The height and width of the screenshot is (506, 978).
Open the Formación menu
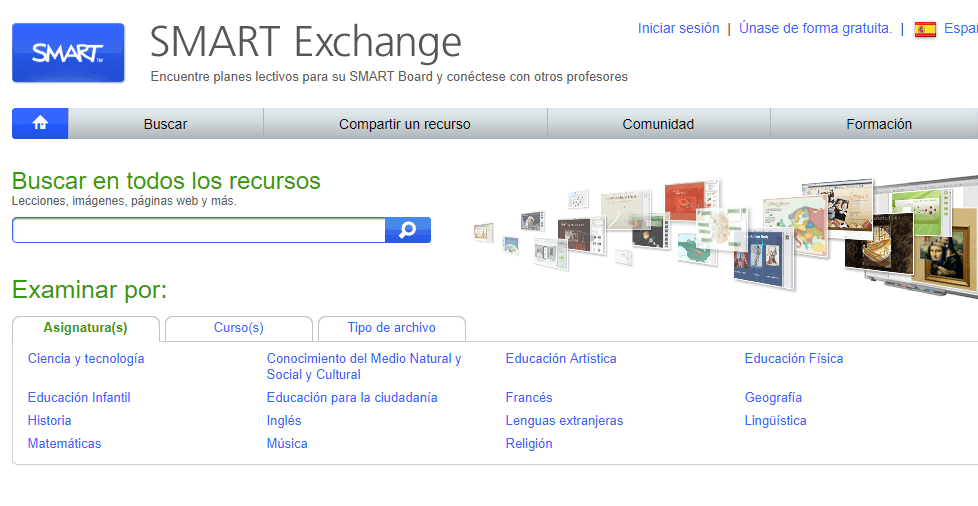coord(879,124)
